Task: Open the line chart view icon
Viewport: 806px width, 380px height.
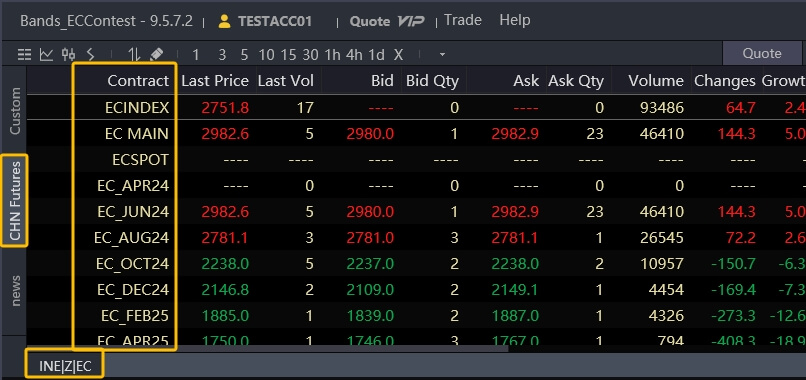Action: [x=47, y=54]
